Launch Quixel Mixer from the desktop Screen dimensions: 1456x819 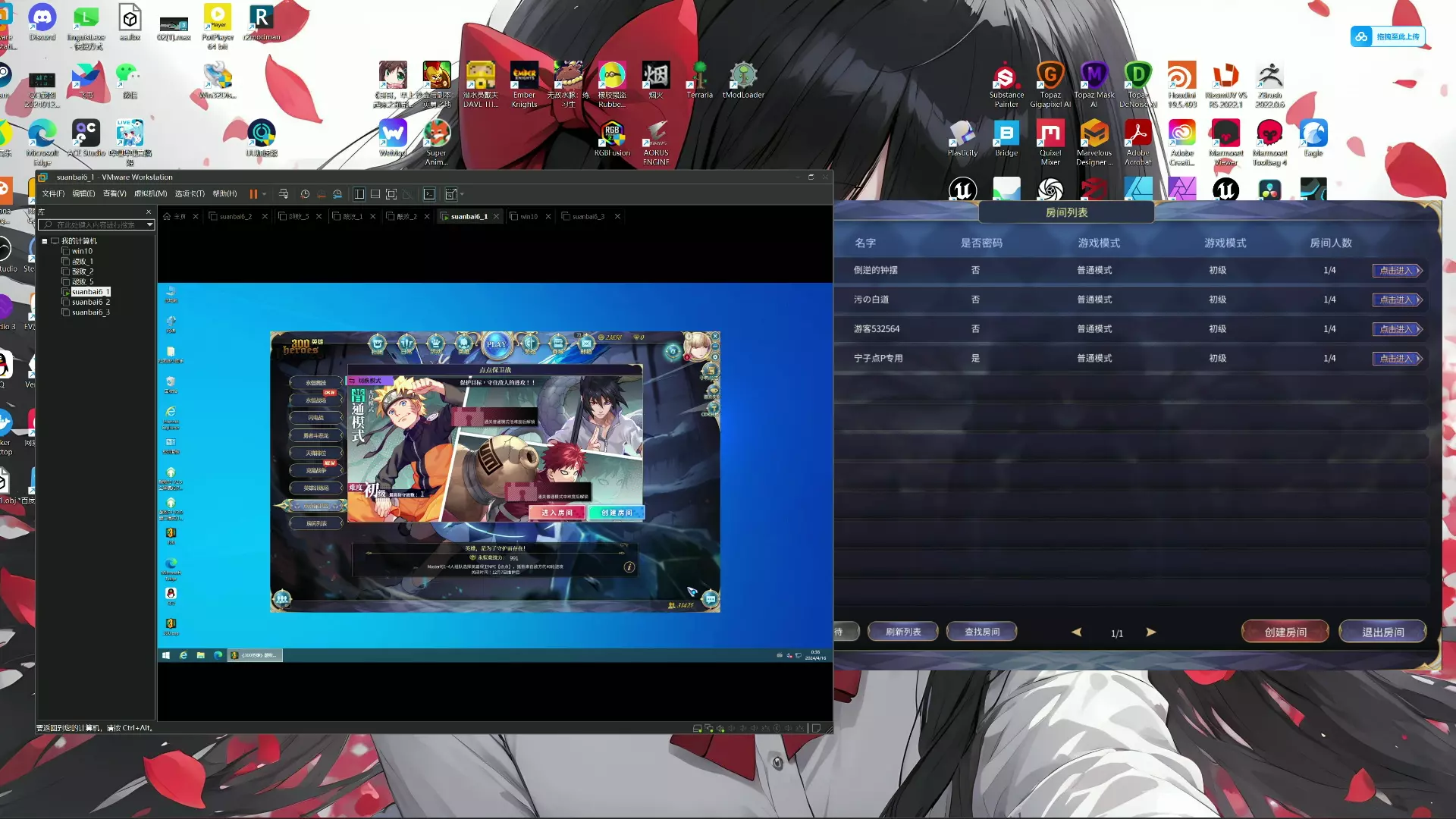pos(1050,143)
